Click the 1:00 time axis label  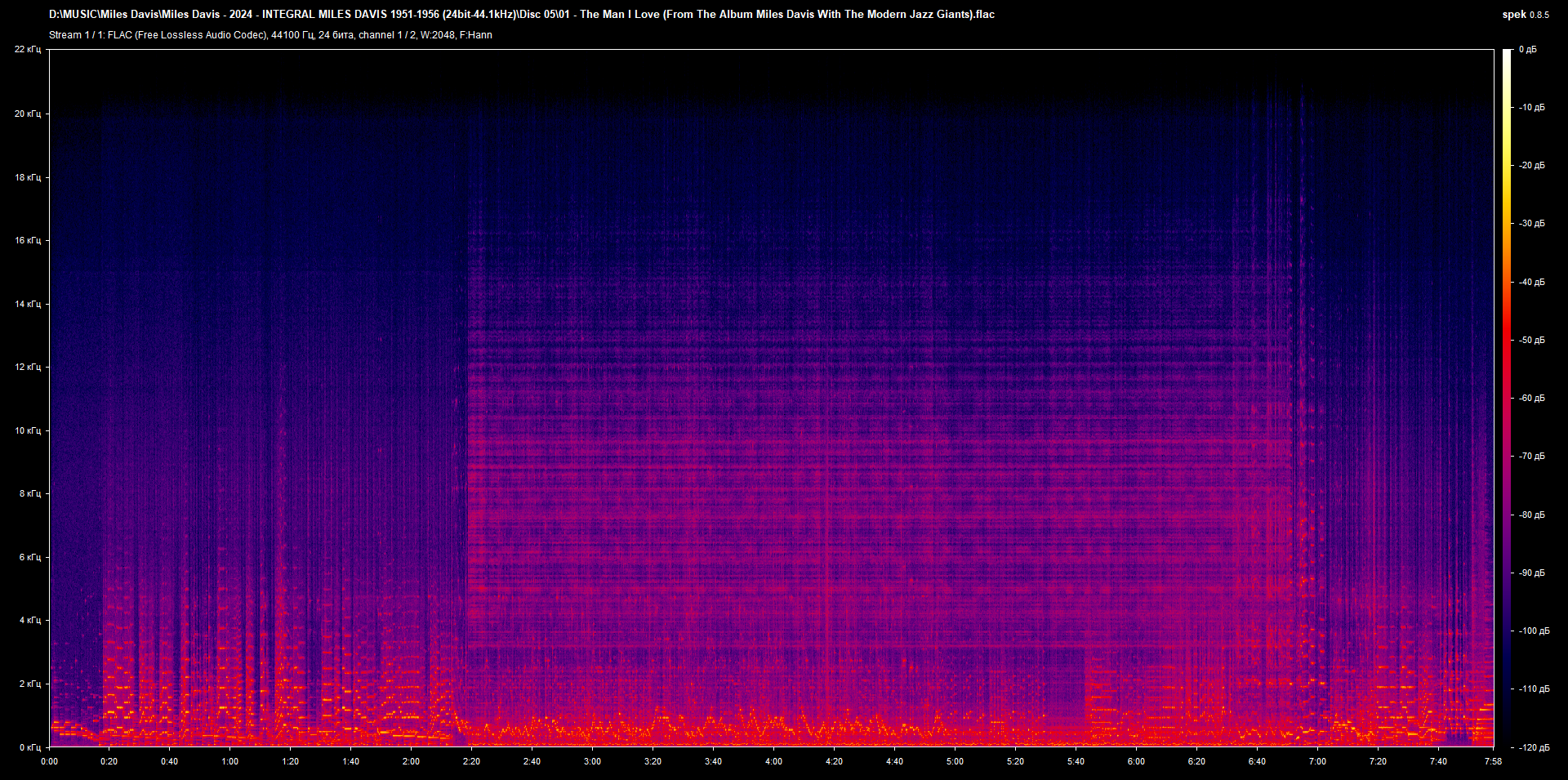230,761
